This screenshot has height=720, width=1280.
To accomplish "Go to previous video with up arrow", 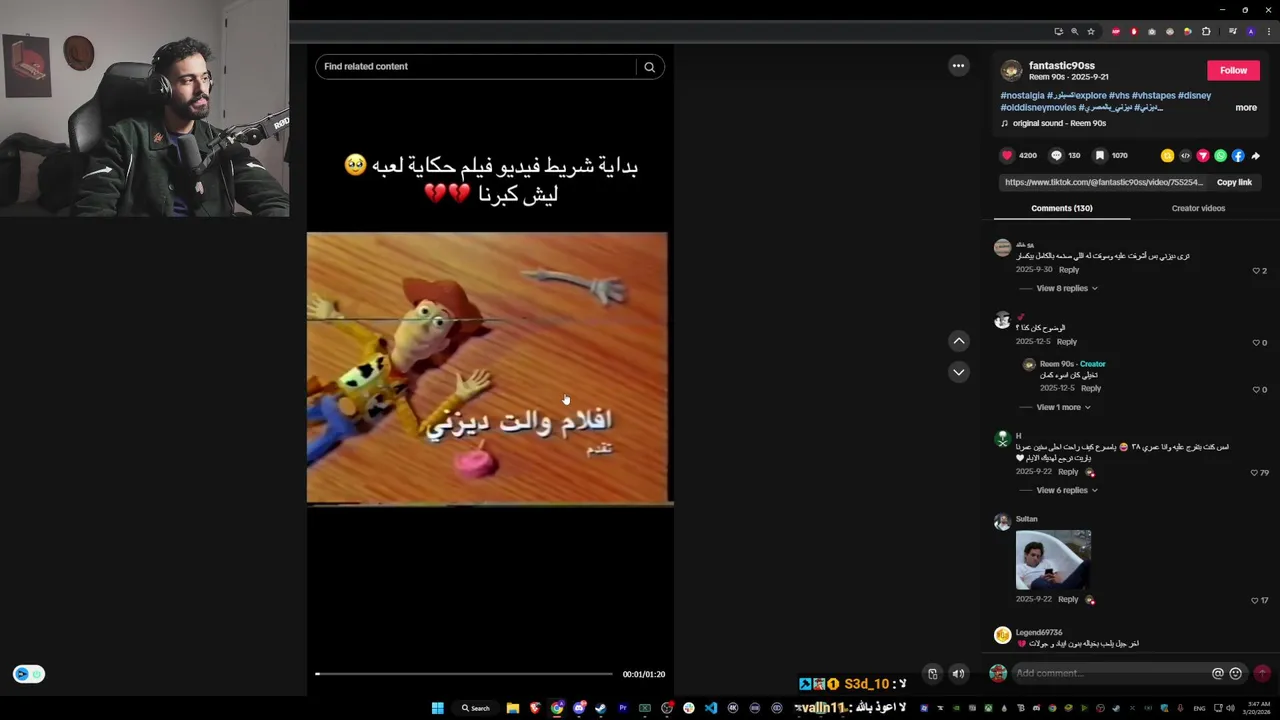I will (959, 341).
